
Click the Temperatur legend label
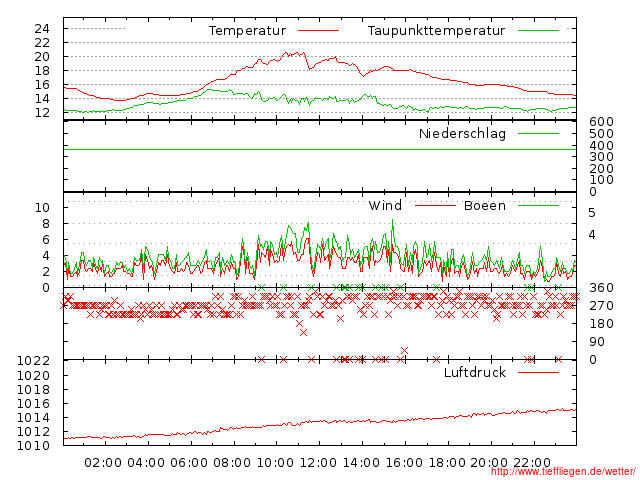[247, 31]
